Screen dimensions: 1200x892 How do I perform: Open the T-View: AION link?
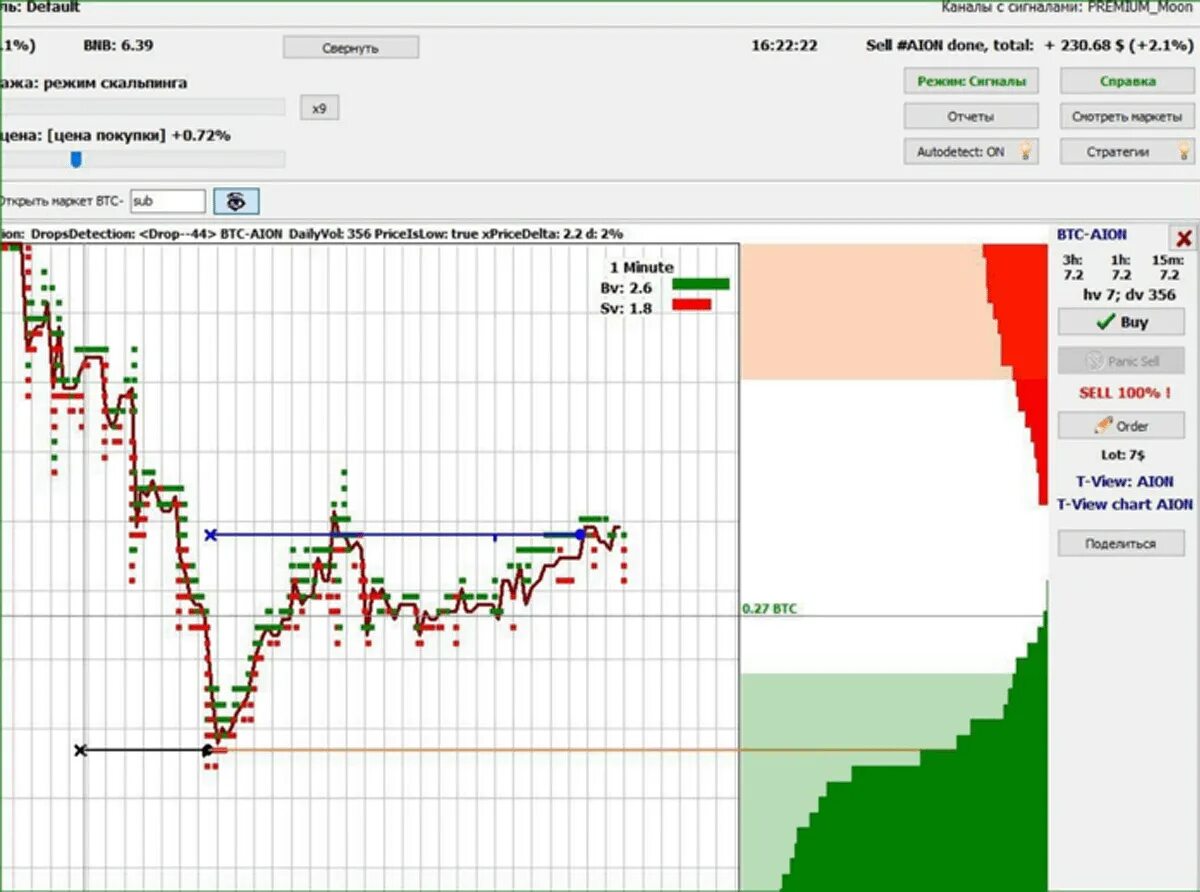(x=1125, y=481)
